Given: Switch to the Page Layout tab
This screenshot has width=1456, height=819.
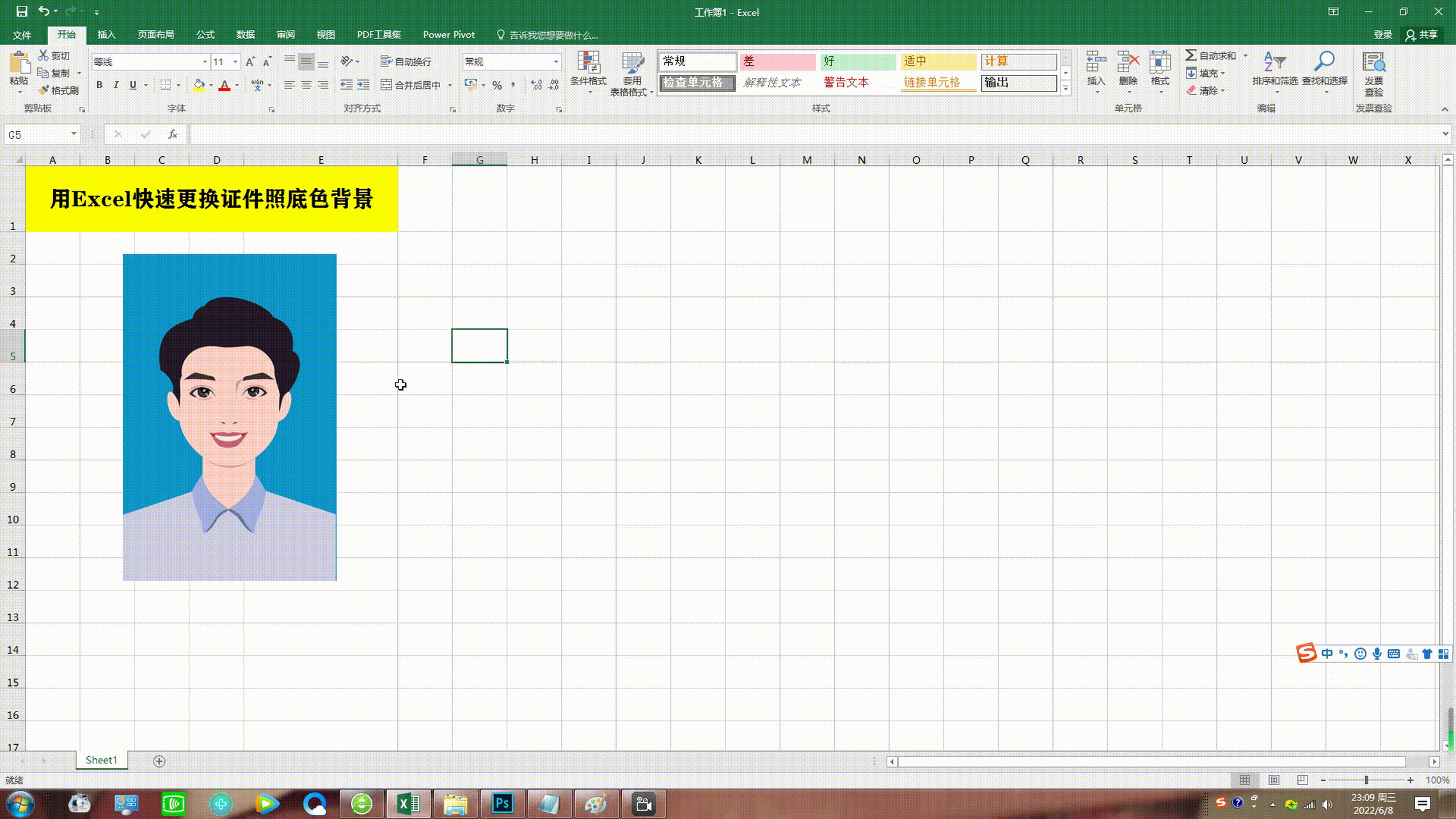Looking at the screenshot, I should click(155, 35).
